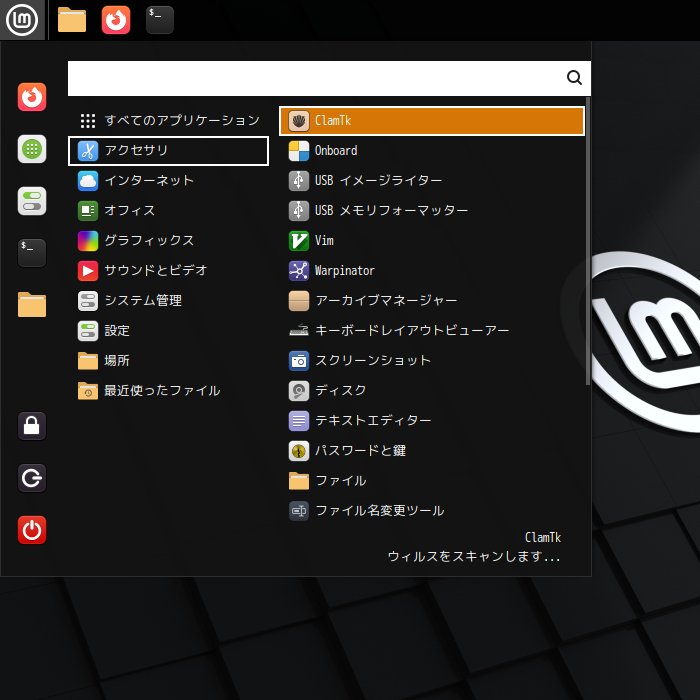Image resolution: width=700 pixels, height=700 pixels.
Task: Click the log out icon
Action: [32, 478]
